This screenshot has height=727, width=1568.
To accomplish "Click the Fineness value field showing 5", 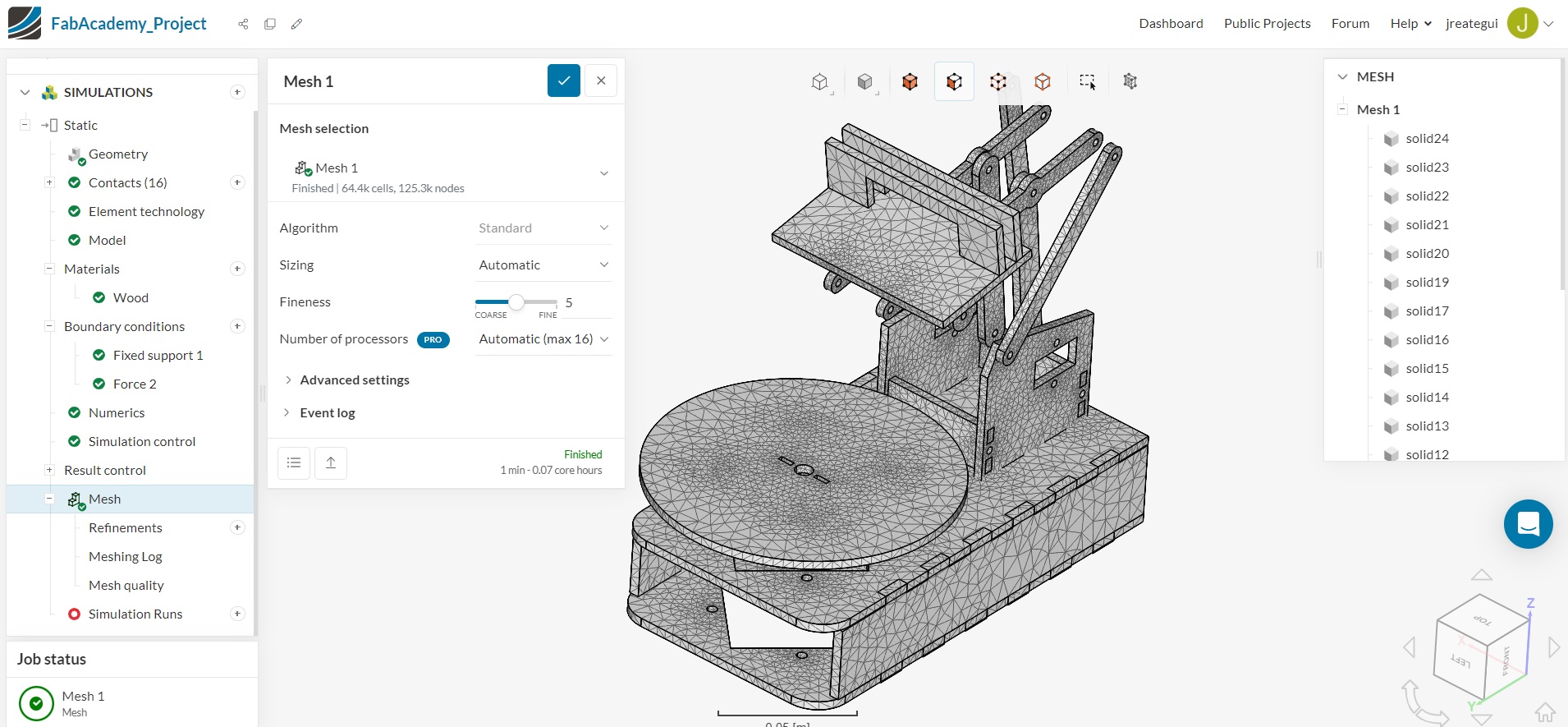I will (x=587, y=302).
